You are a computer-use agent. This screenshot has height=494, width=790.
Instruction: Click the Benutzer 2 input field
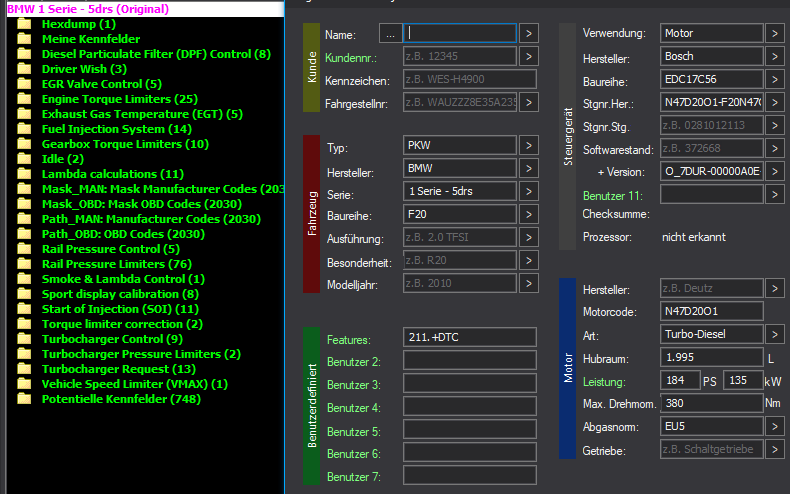coord(470,360)
